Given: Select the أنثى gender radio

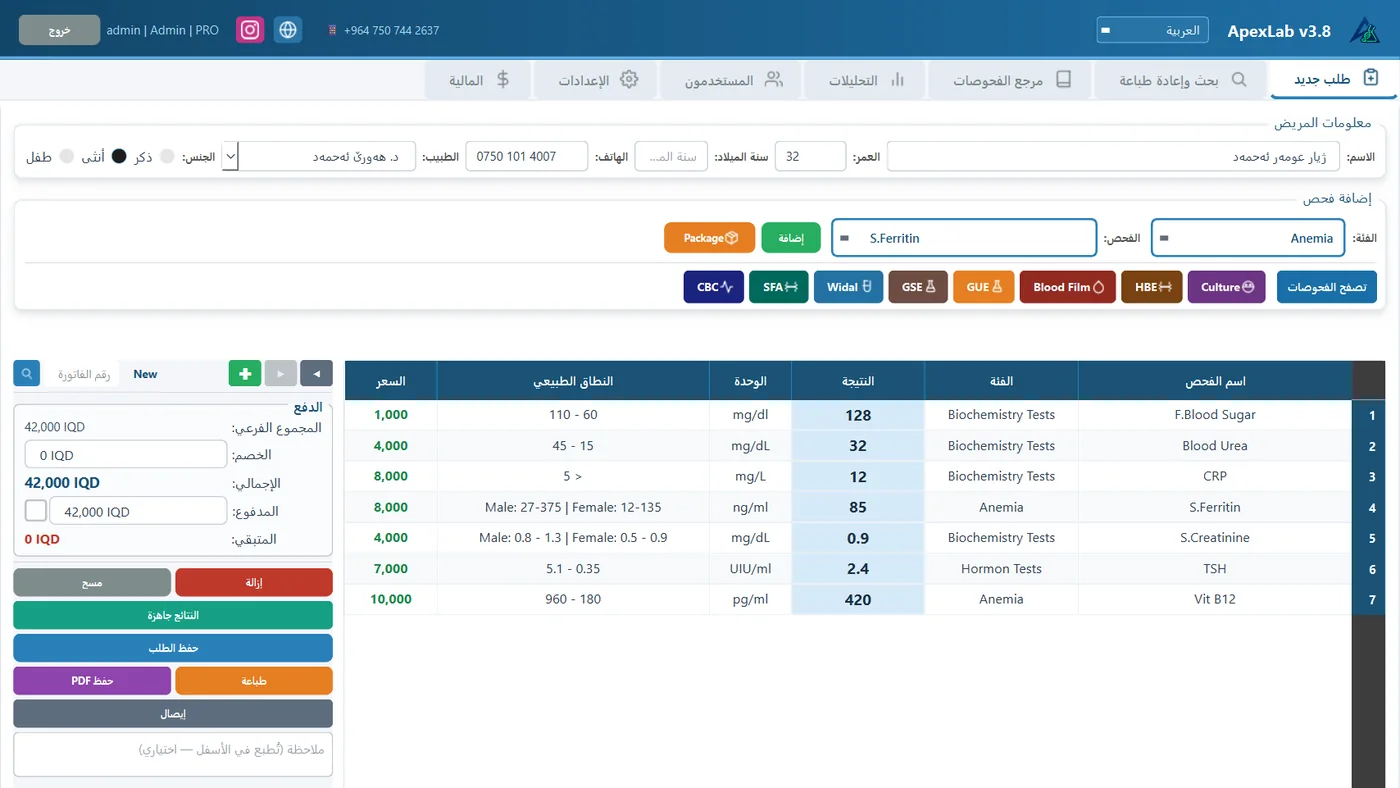Looking at the screenshot, I should click(119, 157).
